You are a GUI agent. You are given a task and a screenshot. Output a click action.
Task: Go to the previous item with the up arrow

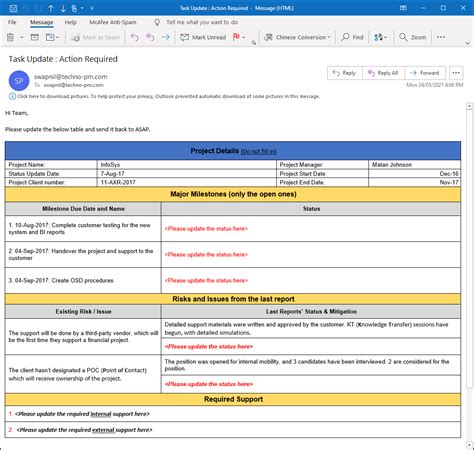coord(51,8)
